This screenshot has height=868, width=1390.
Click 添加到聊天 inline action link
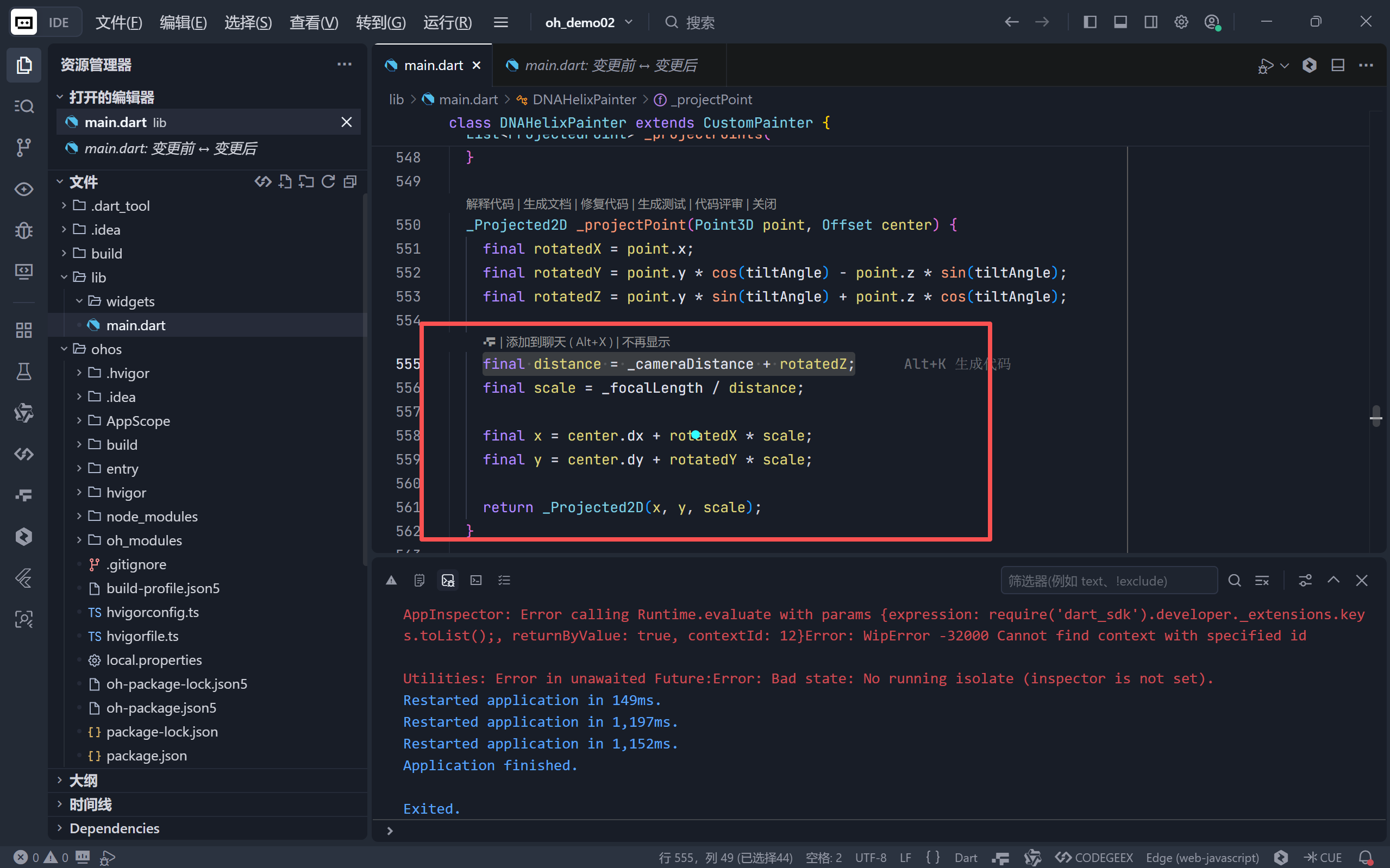(x=535, y=342)
